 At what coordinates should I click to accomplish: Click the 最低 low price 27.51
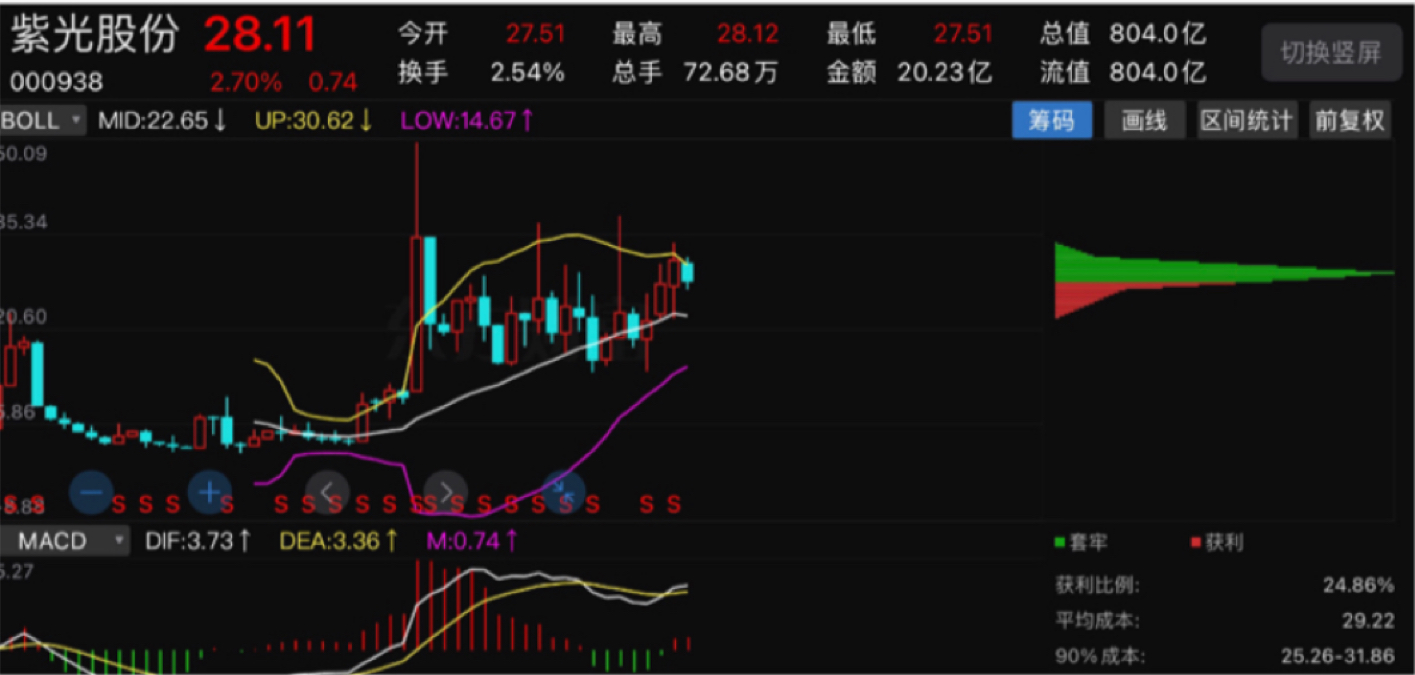tap(964, 34)
